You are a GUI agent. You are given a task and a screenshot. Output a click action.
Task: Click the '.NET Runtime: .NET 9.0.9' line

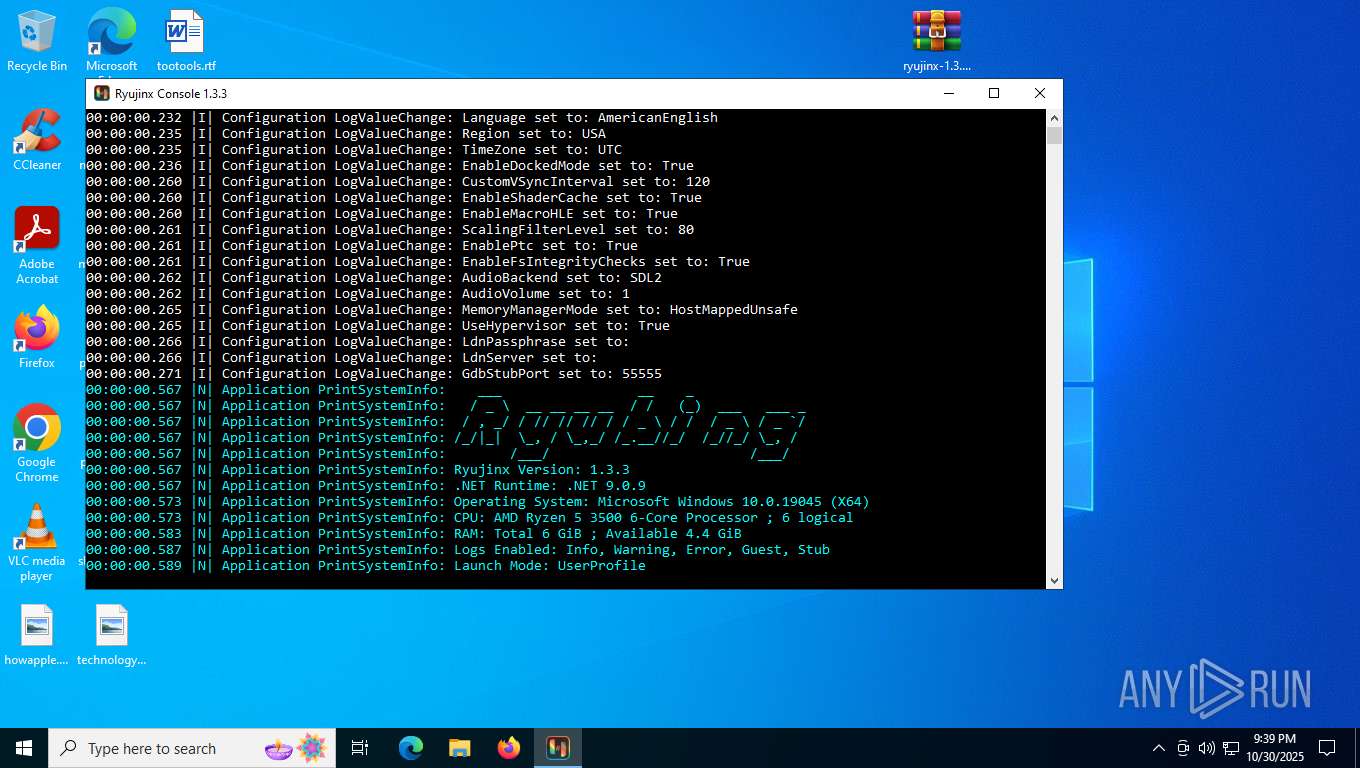coord(366,486)
